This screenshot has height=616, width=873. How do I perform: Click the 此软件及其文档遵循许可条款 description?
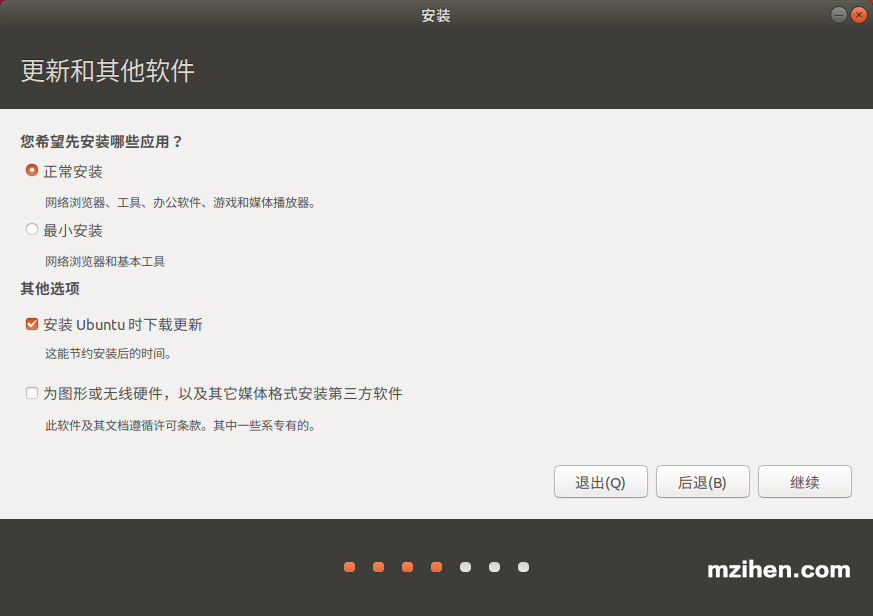tap(181, 426)
